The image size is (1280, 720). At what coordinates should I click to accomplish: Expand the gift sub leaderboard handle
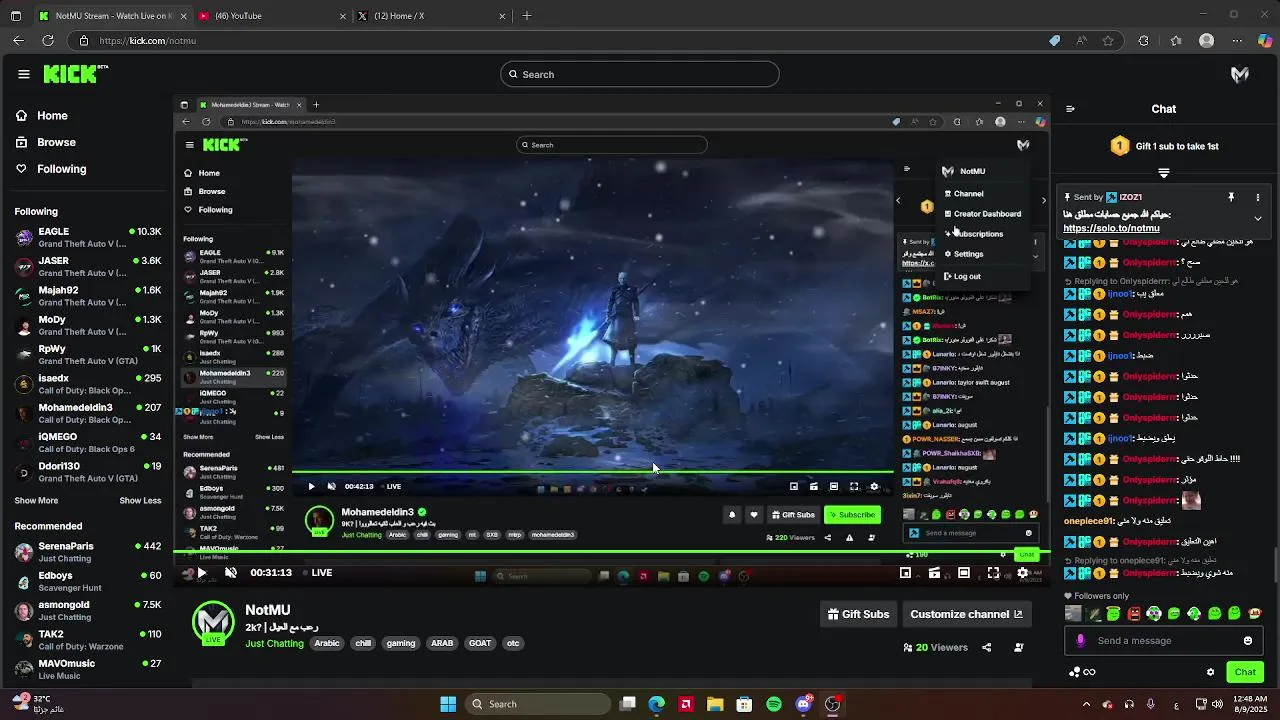pos(1164,172)
